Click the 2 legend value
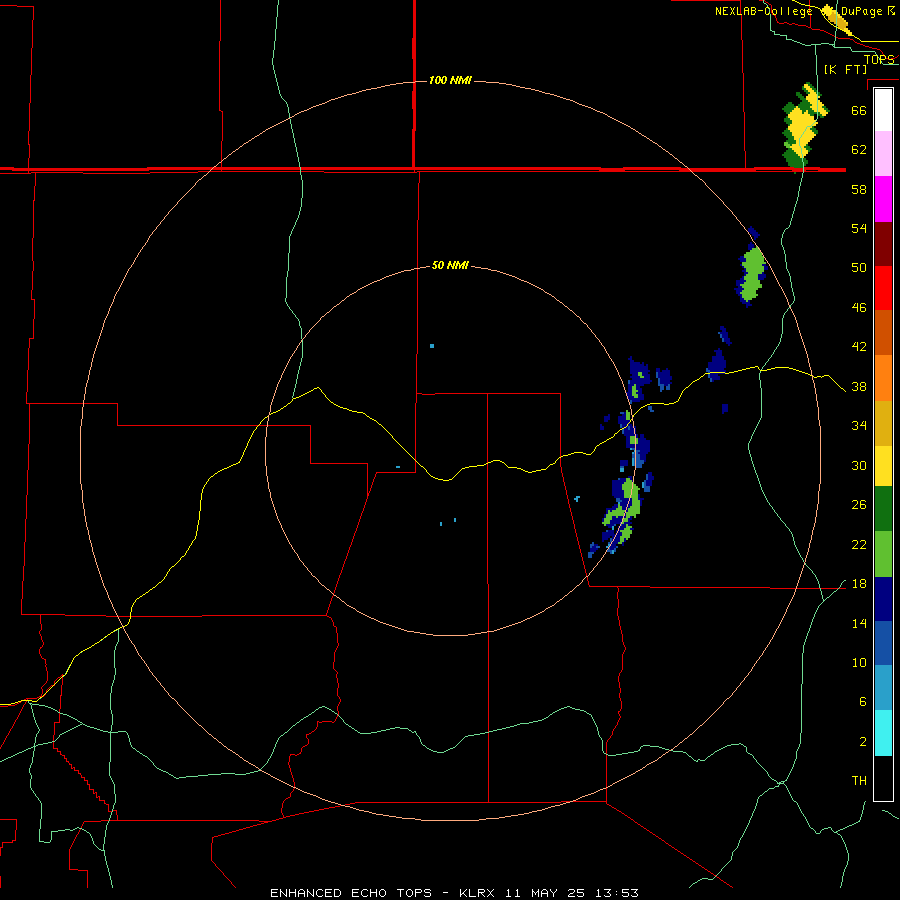The image size is (900, 900). click(x=863, y=742)
